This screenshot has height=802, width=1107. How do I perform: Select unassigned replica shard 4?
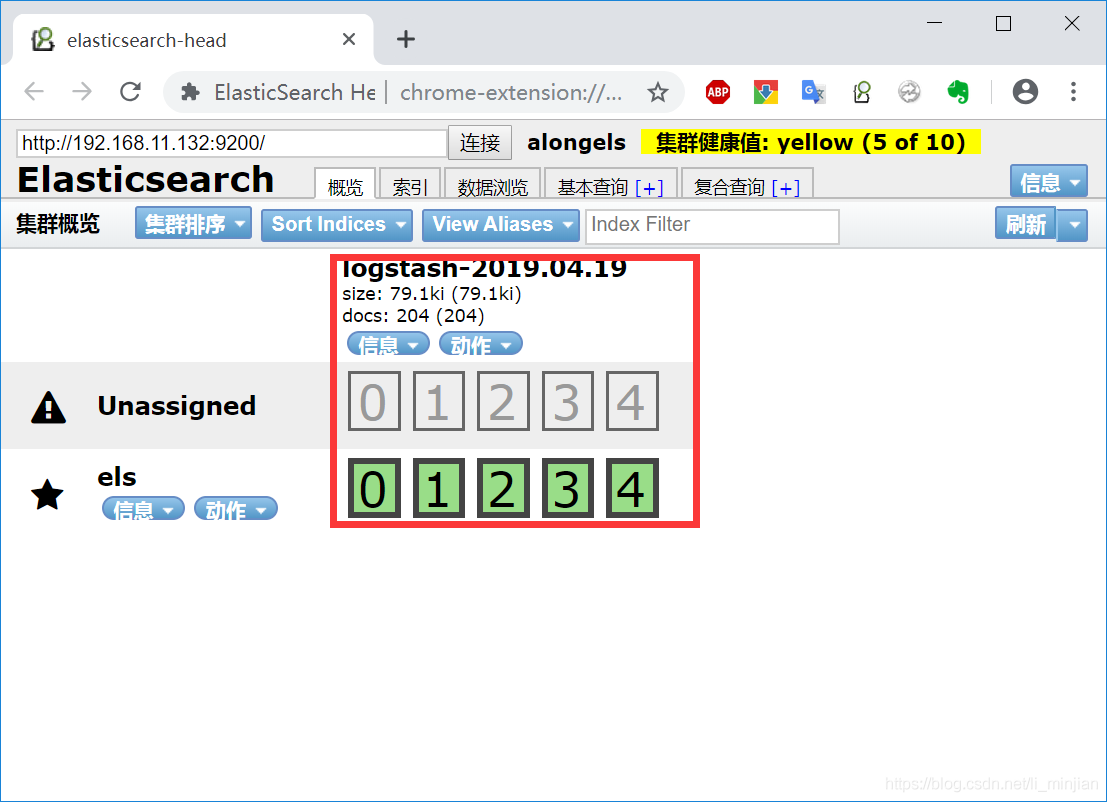632,401
